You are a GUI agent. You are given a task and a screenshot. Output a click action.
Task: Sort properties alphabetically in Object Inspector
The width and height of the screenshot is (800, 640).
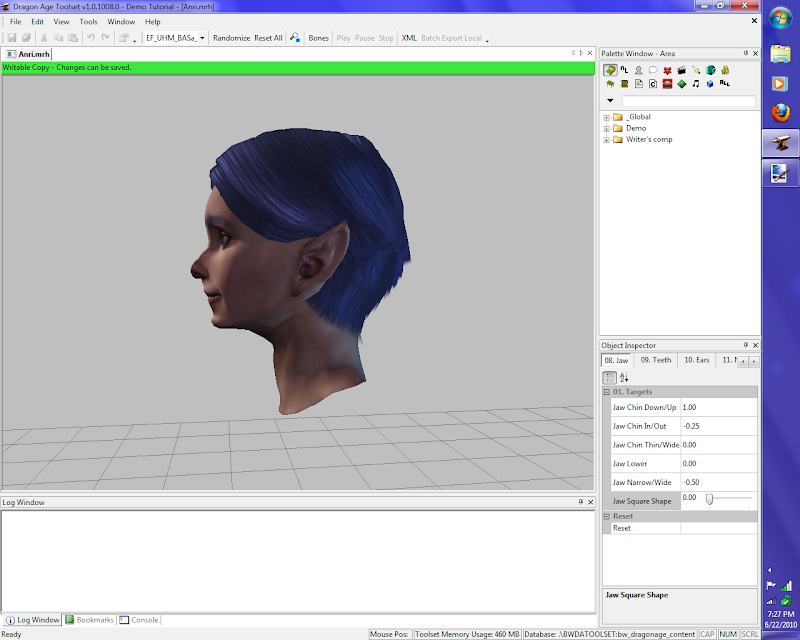[624, 377]
